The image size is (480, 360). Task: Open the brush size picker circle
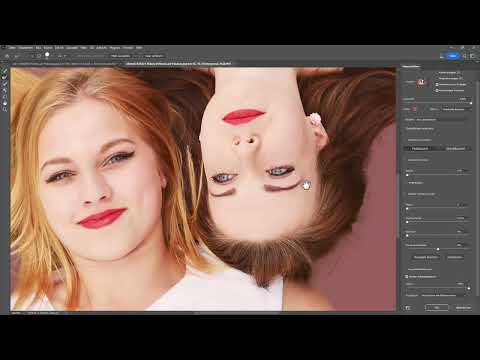[47, 55]
